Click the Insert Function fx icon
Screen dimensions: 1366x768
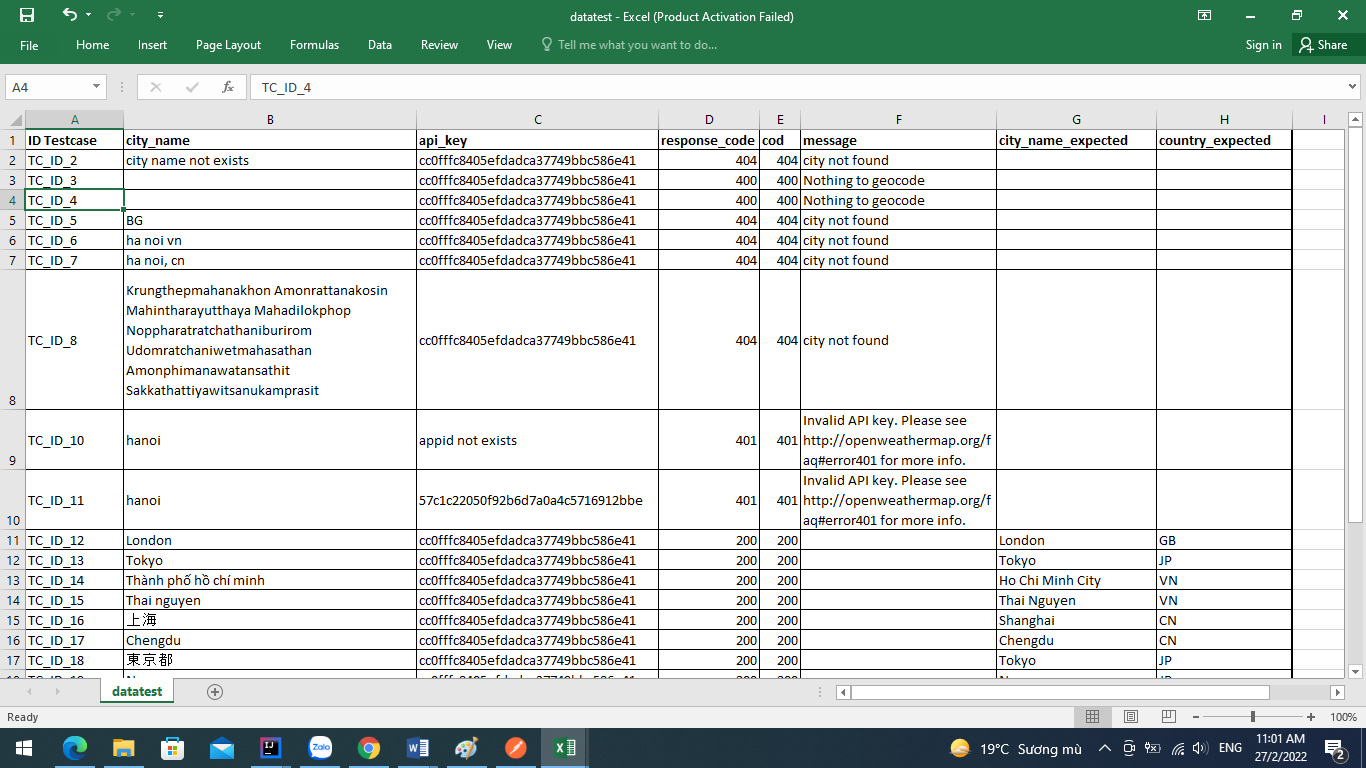[228, 87]
